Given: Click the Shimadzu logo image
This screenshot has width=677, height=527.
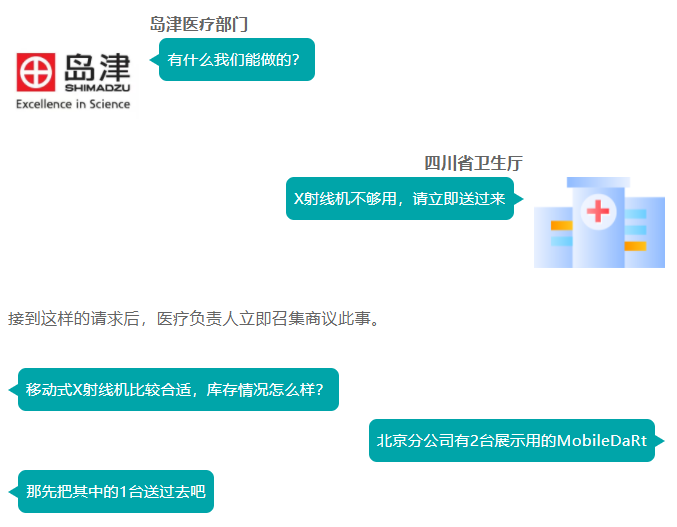Looking at the screenshot, I should tap(73, 80).
